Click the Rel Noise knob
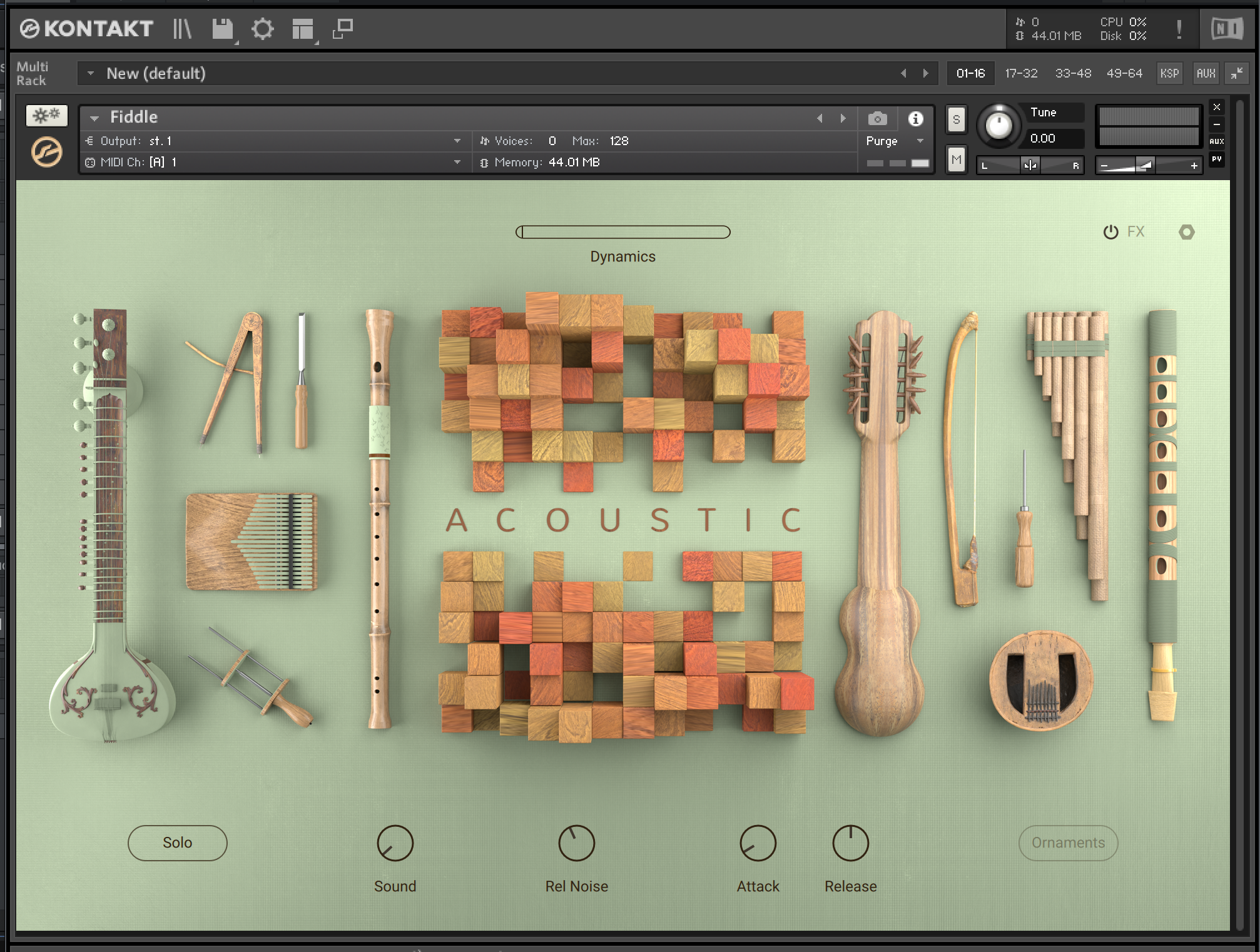This screenshot has height=952, width=1260. point(576,843)
